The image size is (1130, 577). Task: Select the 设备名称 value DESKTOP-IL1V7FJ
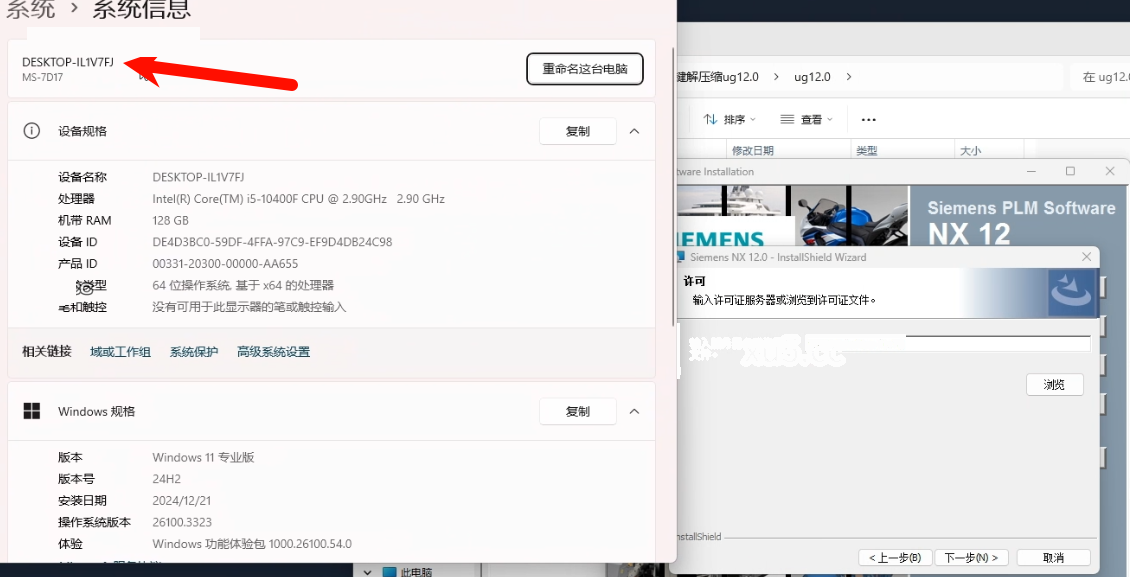pyautogui.click(x=198, y=177)
